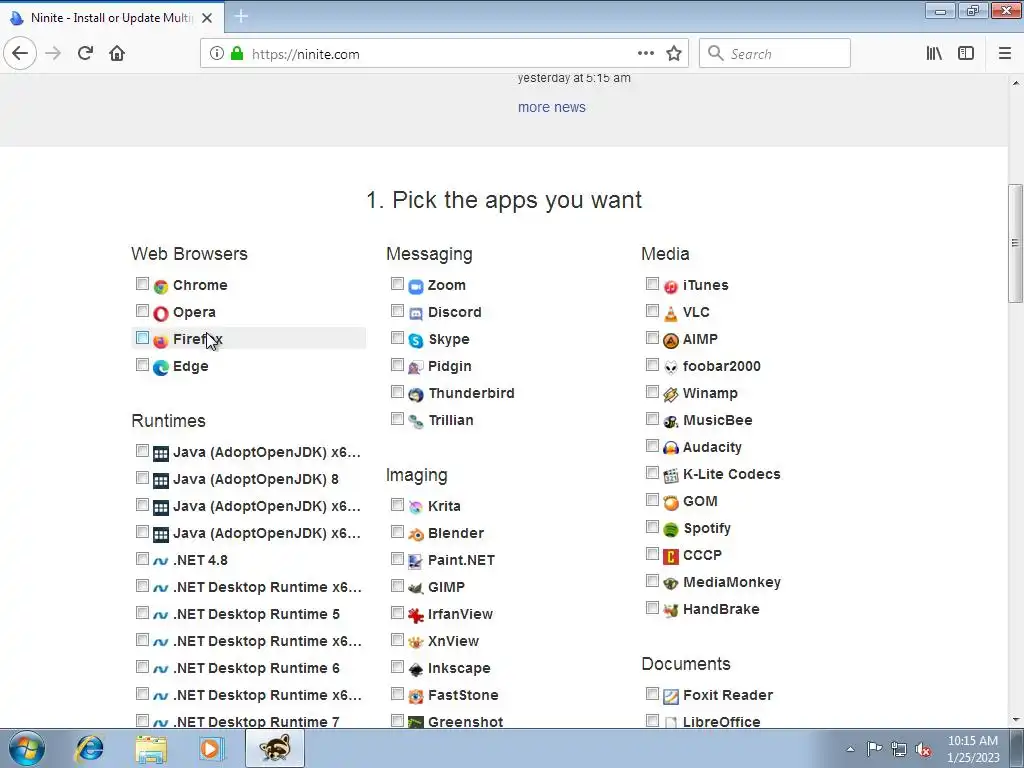Go back with the browser back arrow
The height and width of the screenshot is (768, 1024).
point(20,54)
